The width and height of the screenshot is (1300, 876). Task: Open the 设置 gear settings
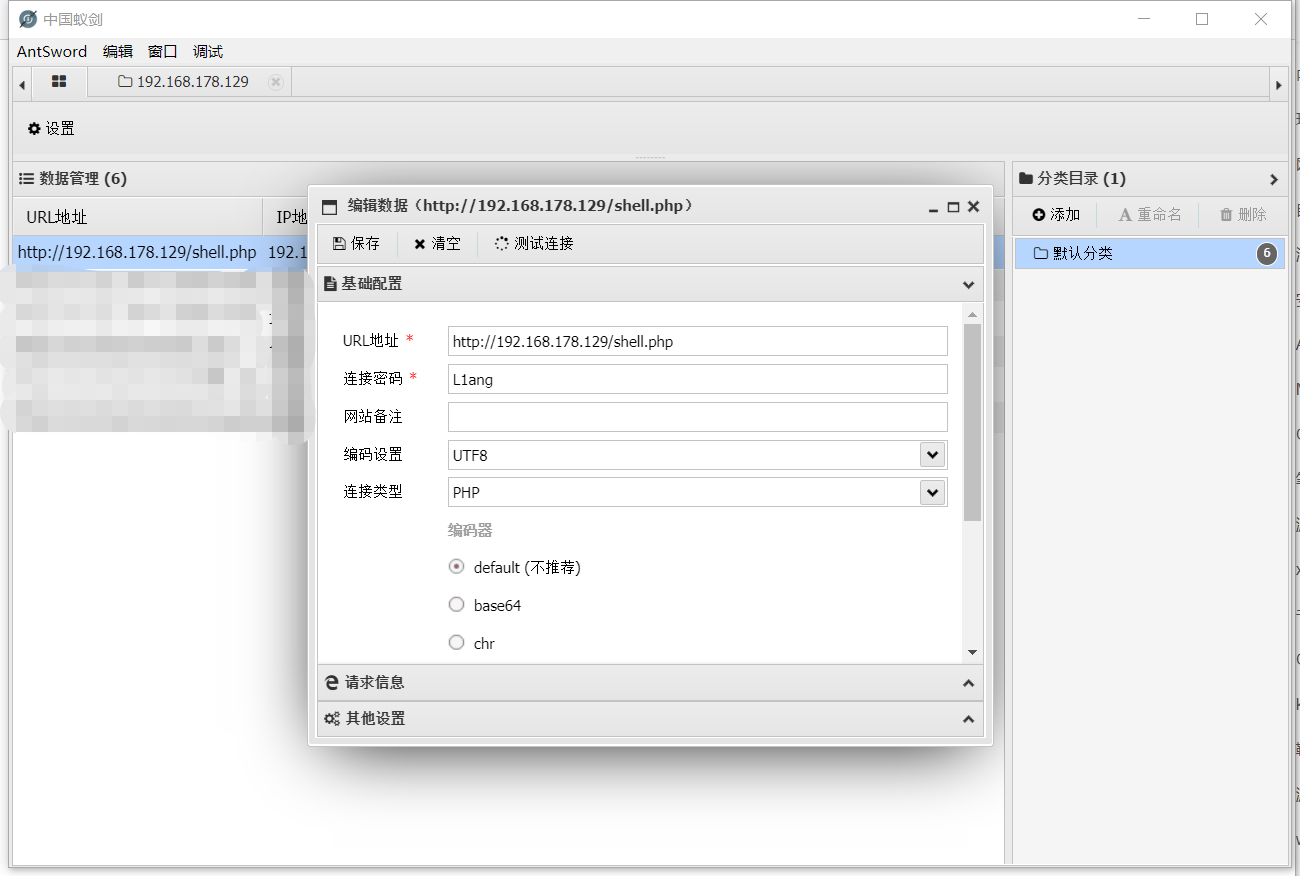tap(51, 129)
